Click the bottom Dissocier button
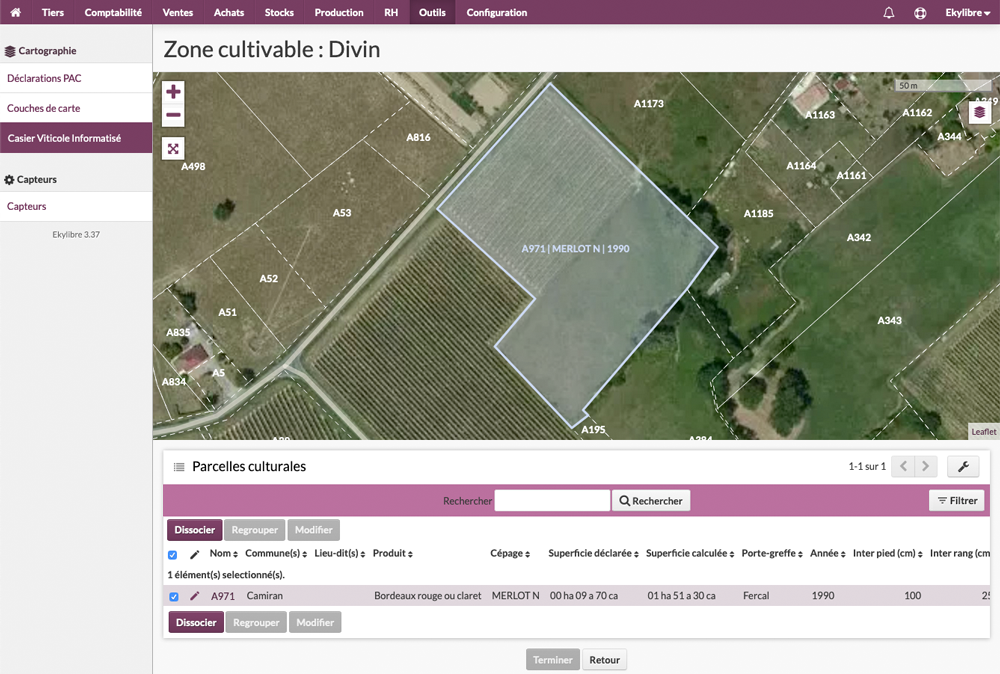1000x674 pixels. point(196,622)
